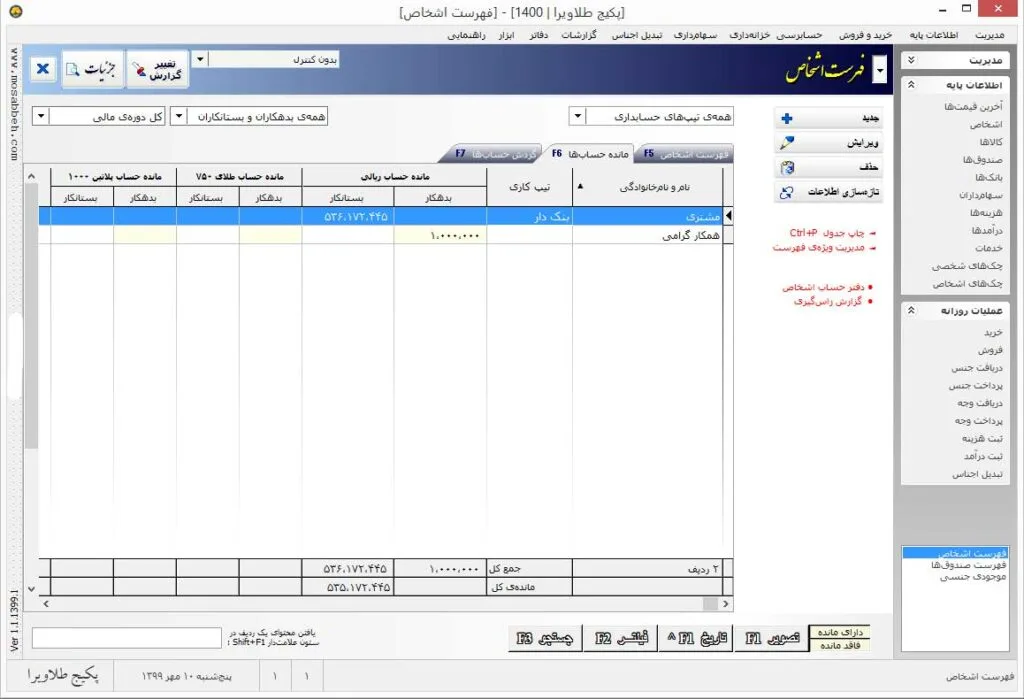The width and height of the screenshot is (1024, 699).
Task: Click the horizontal scrollbar left arrow
Action: (46, 604)
